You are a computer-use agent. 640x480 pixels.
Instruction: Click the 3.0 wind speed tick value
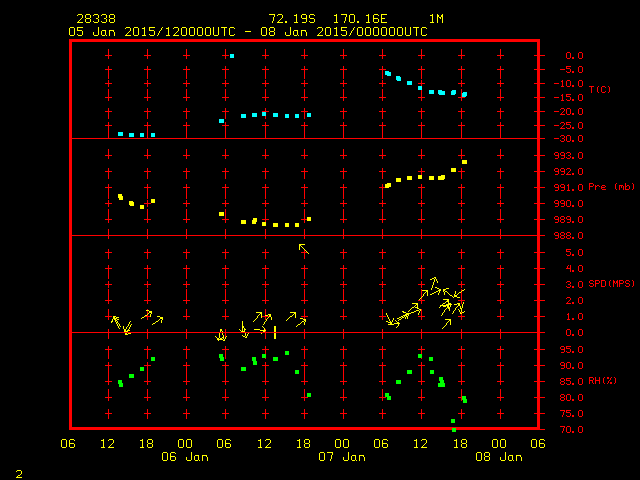coord(574,284)
